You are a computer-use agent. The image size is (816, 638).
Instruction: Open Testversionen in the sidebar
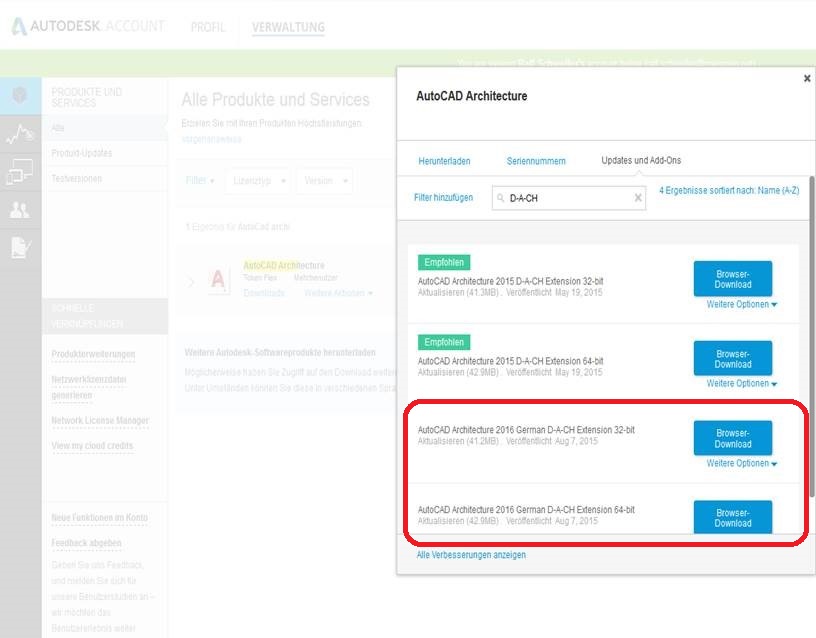pyautogui.click(x=76, y=178)
